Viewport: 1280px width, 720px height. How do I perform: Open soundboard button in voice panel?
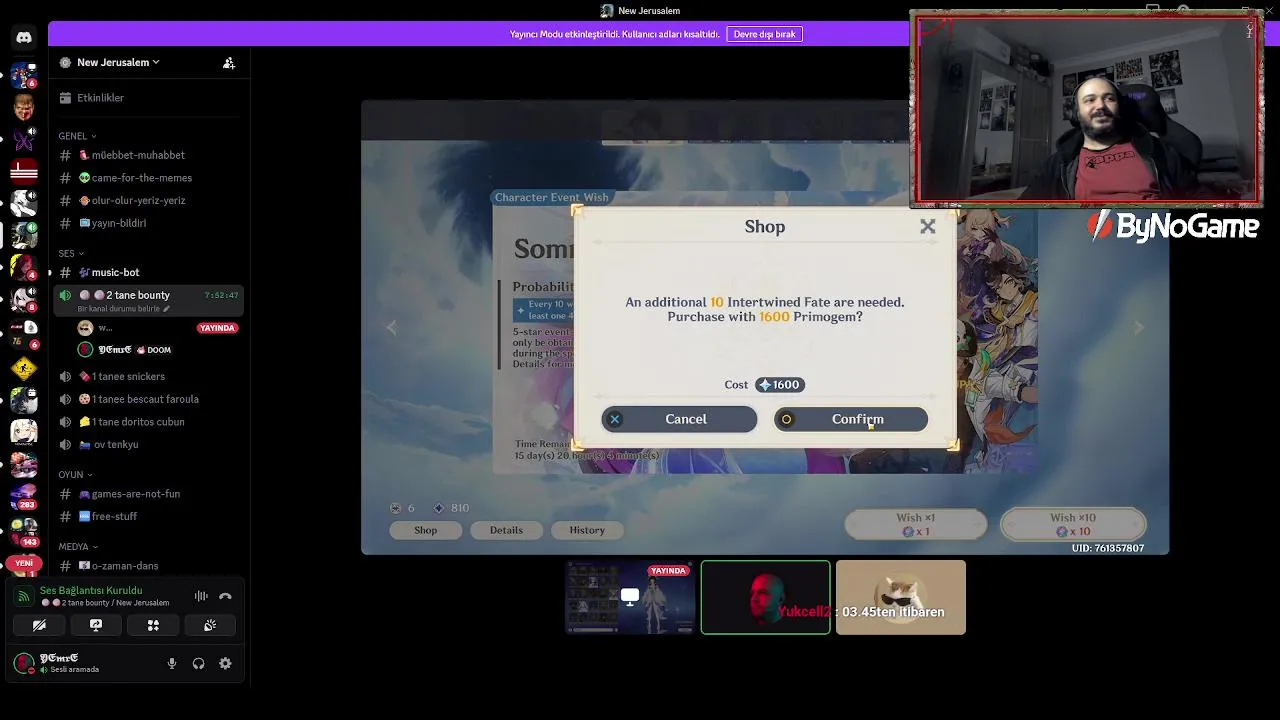[210, 625]
